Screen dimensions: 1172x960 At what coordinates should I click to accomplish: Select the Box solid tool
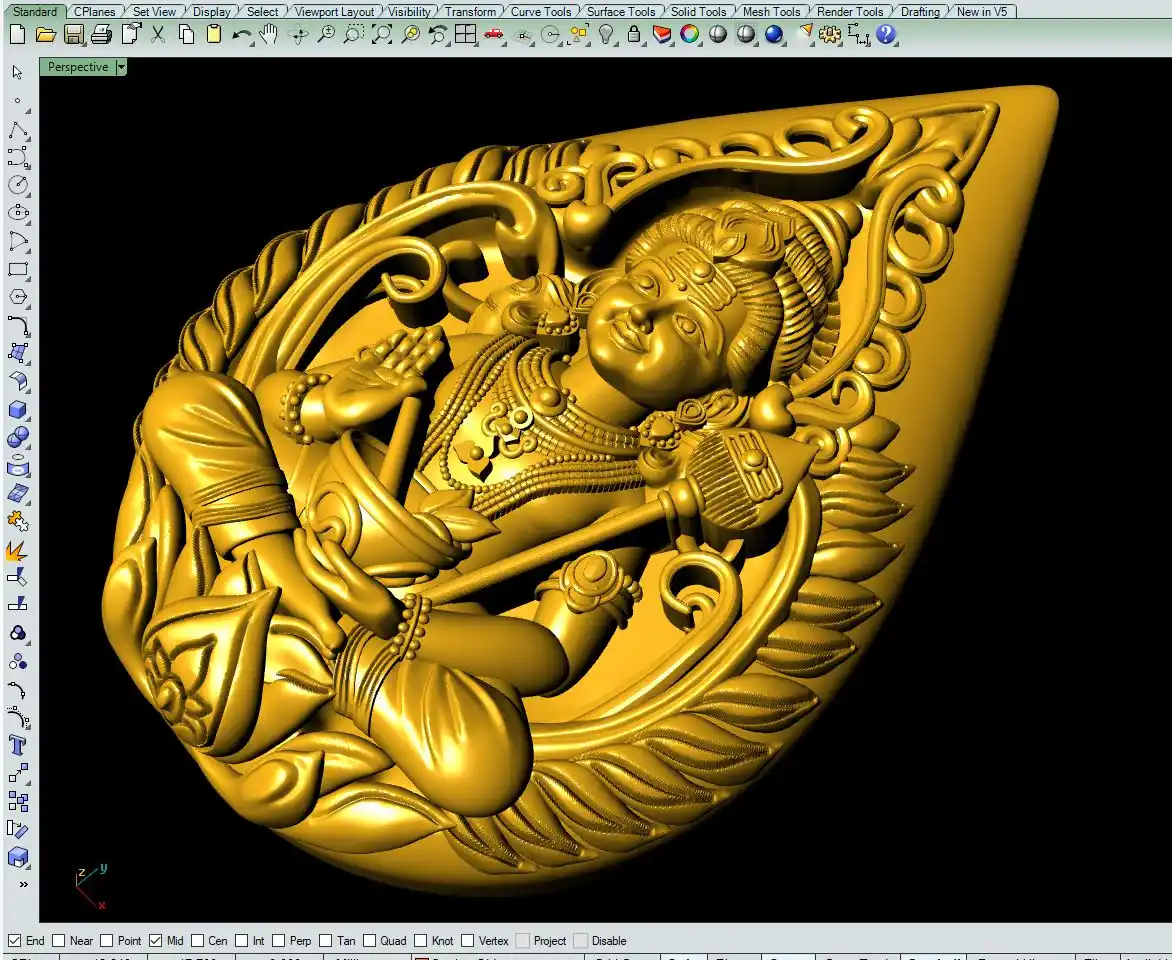coord(18,409)
